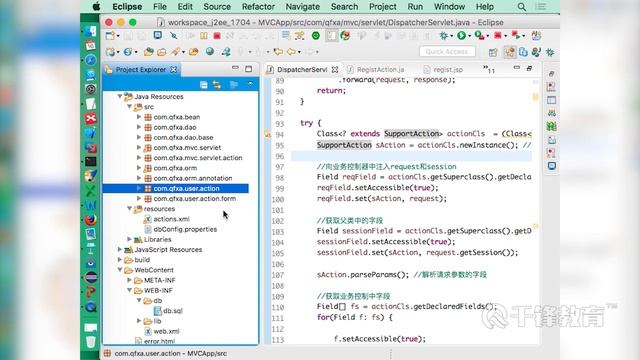Expand the Libraries node

coord(129,239)
